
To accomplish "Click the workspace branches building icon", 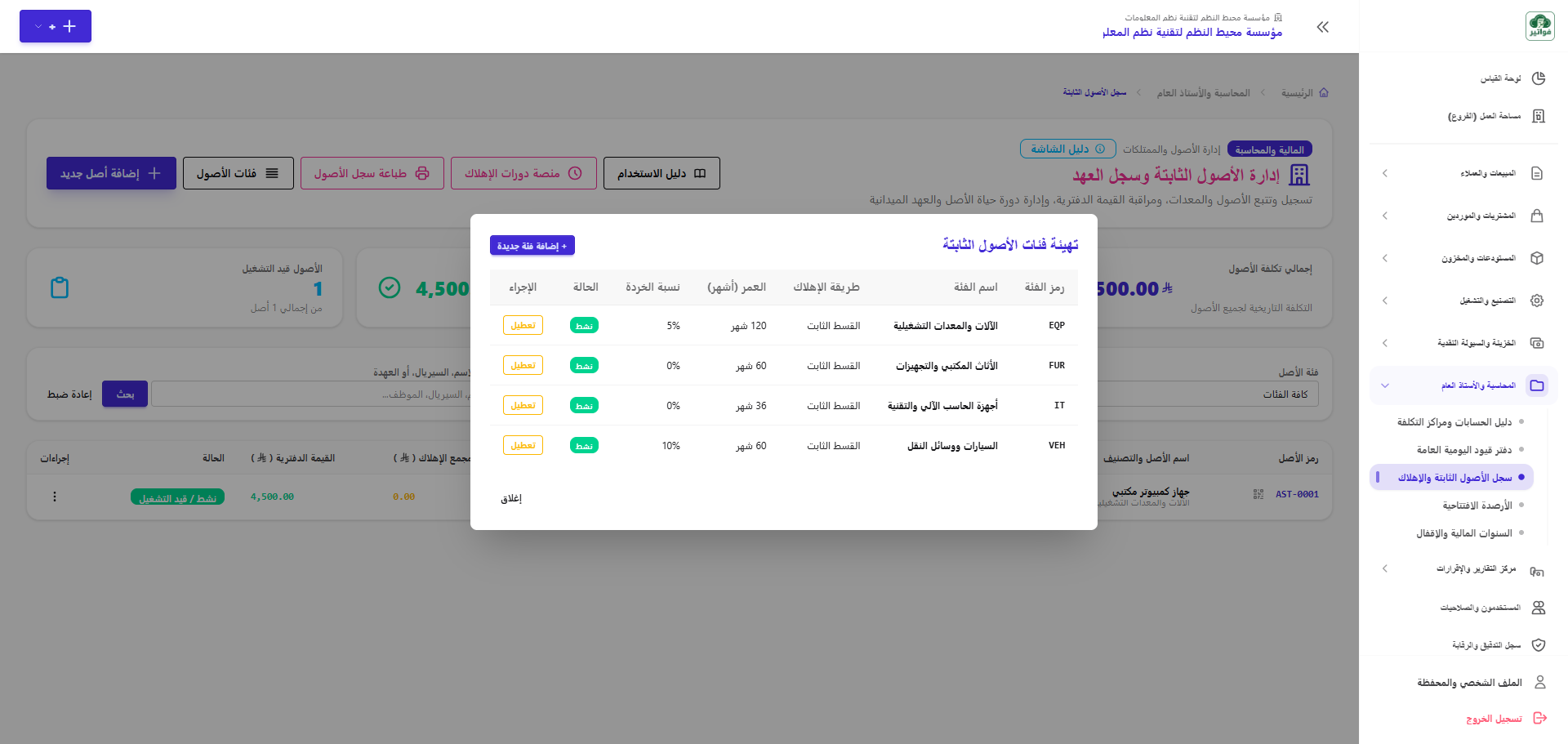I will (1539, 116).
